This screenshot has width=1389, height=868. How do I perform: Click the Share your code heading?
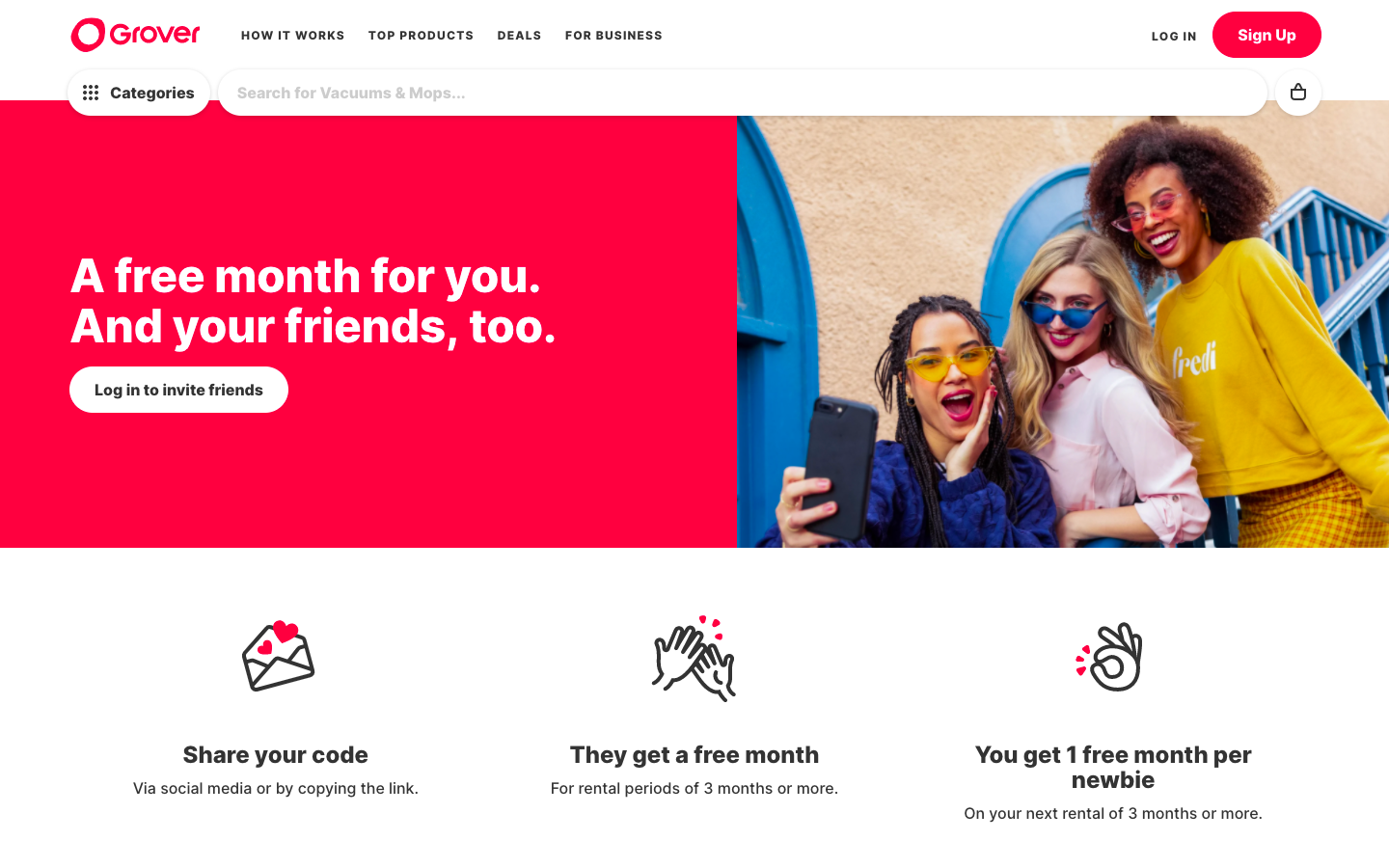tap(276, 755)
